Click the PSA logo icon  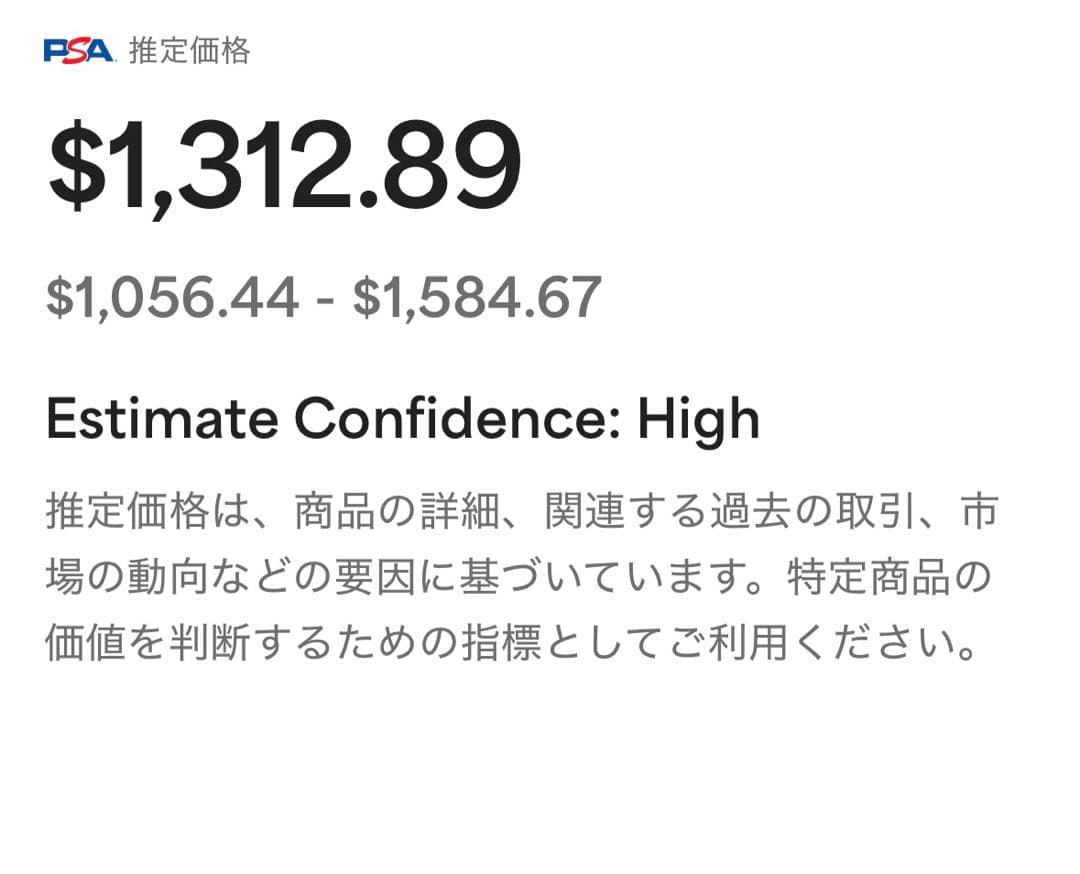tap(80, 51)
